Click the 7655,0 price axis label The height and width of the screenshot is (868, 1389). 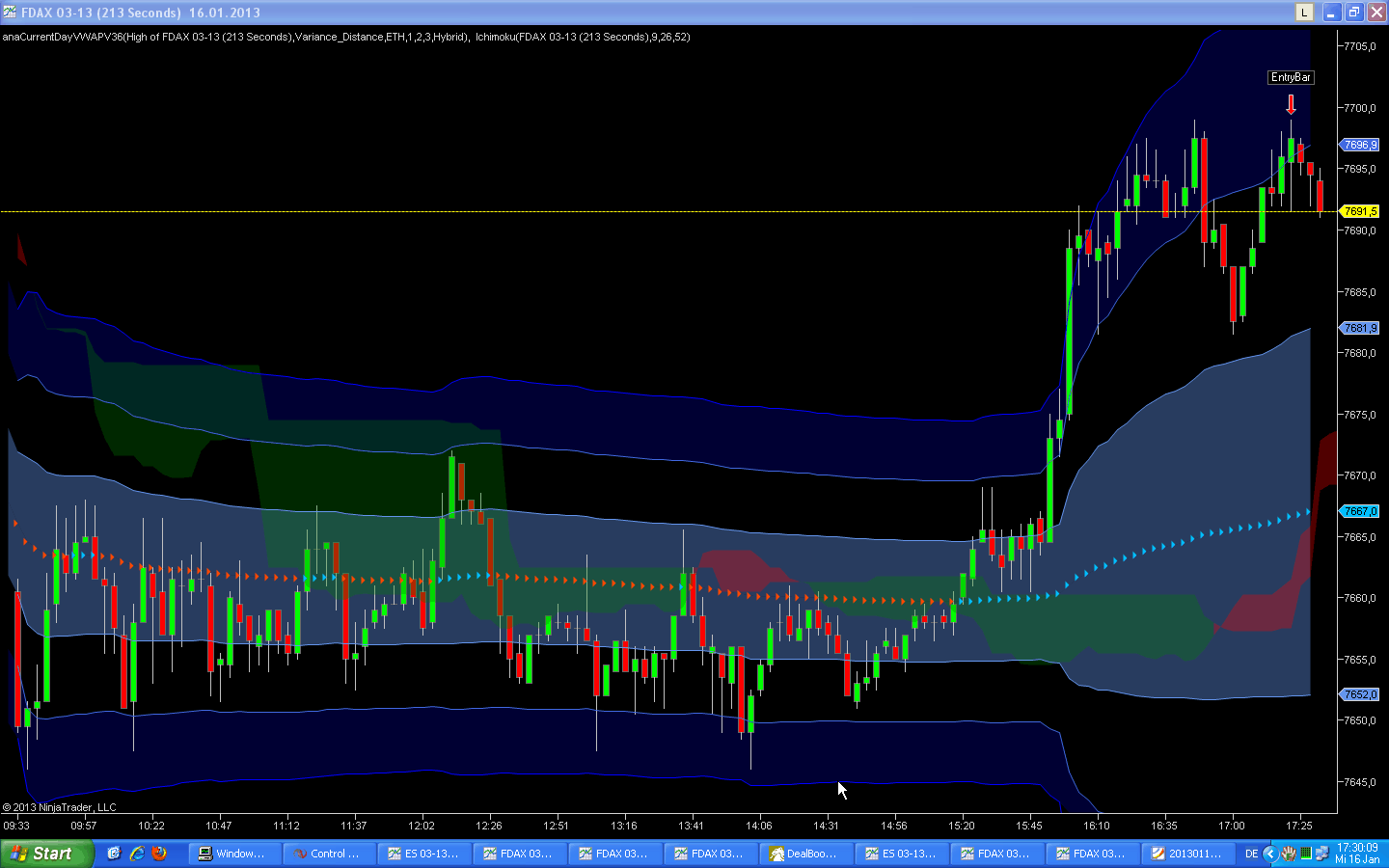click(x=1360, y=660)
